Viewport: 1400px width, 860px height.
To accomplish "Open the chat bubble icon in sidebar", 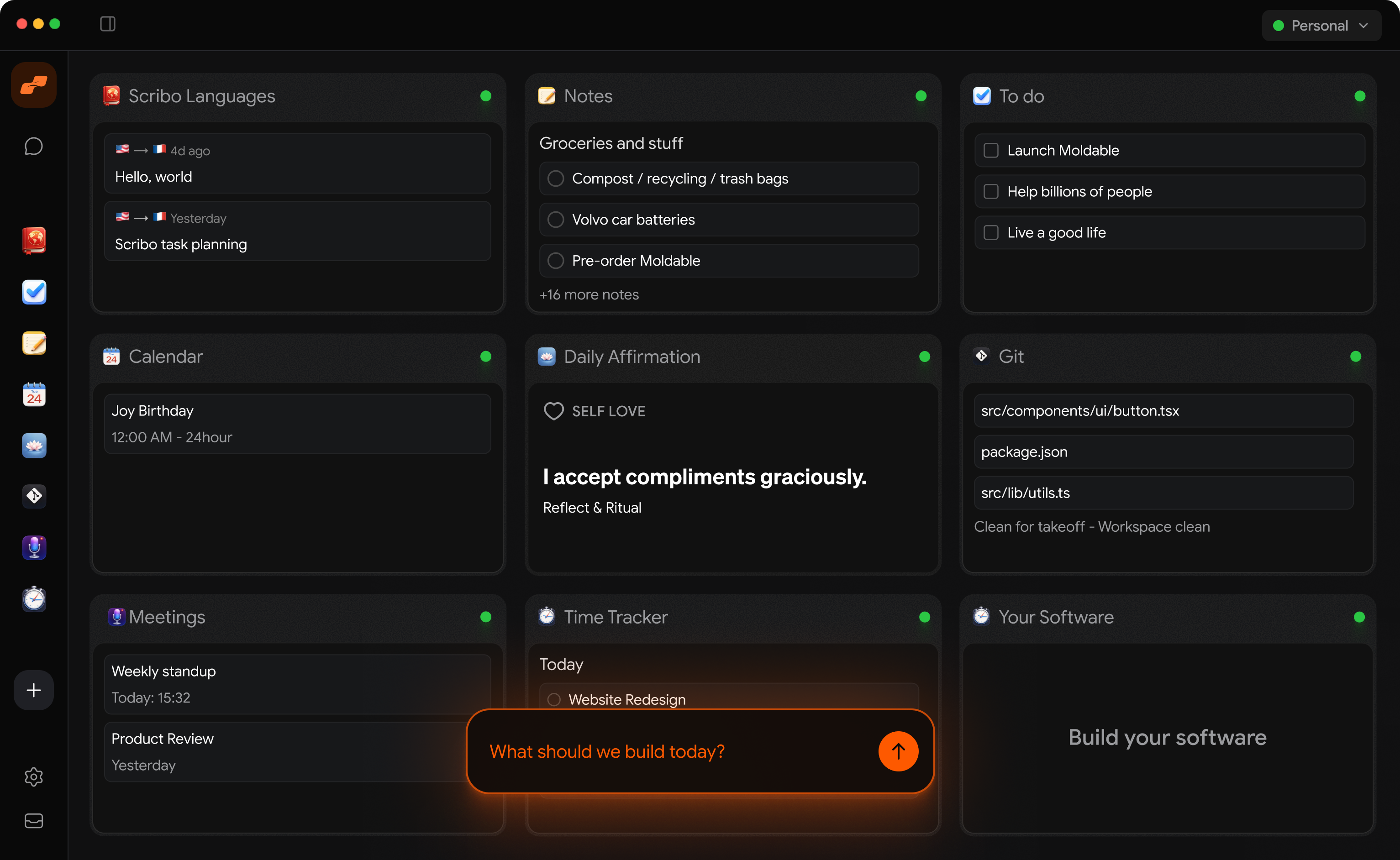I will click(x=34, y=146).
